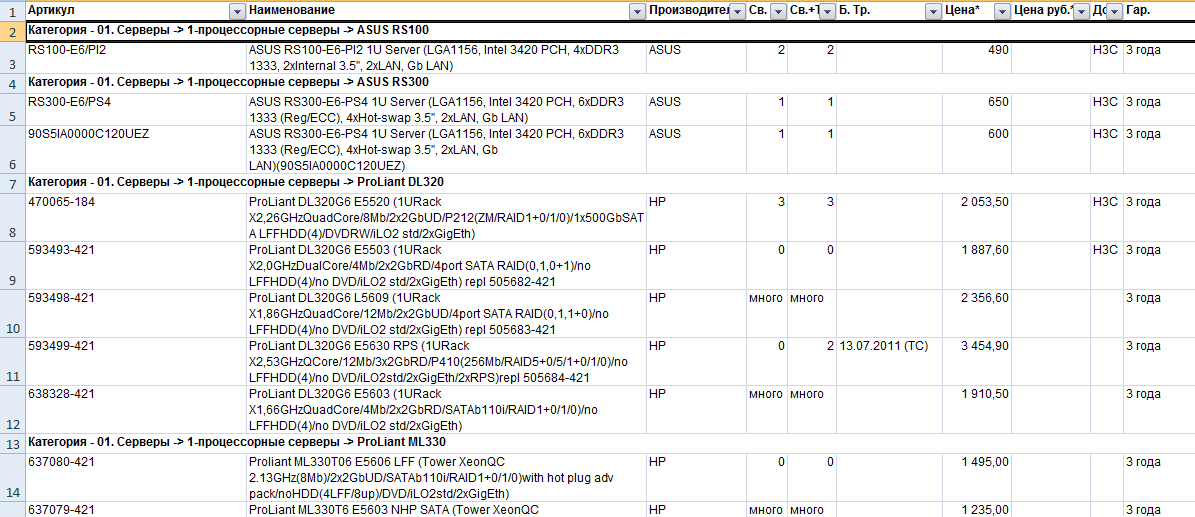The image size is (1195, 517).
Task: Select row header number 8
Action: (x=11, y=218)
